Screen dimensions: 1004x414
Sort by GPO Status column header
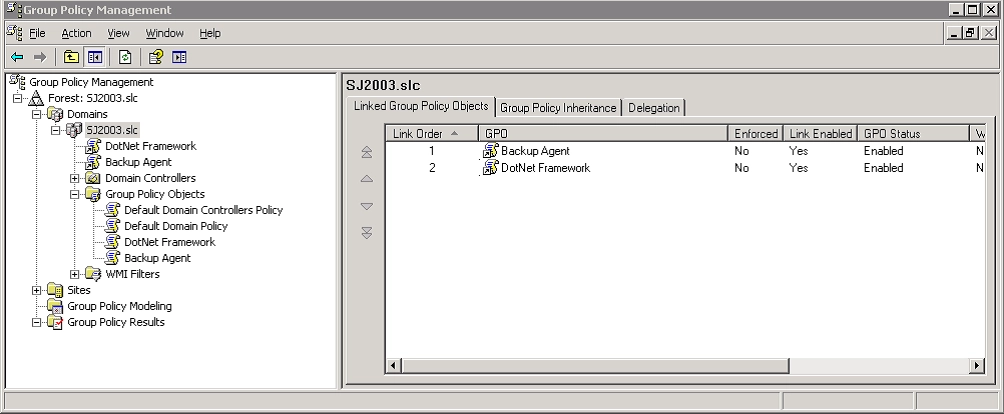tap(914, 134)
